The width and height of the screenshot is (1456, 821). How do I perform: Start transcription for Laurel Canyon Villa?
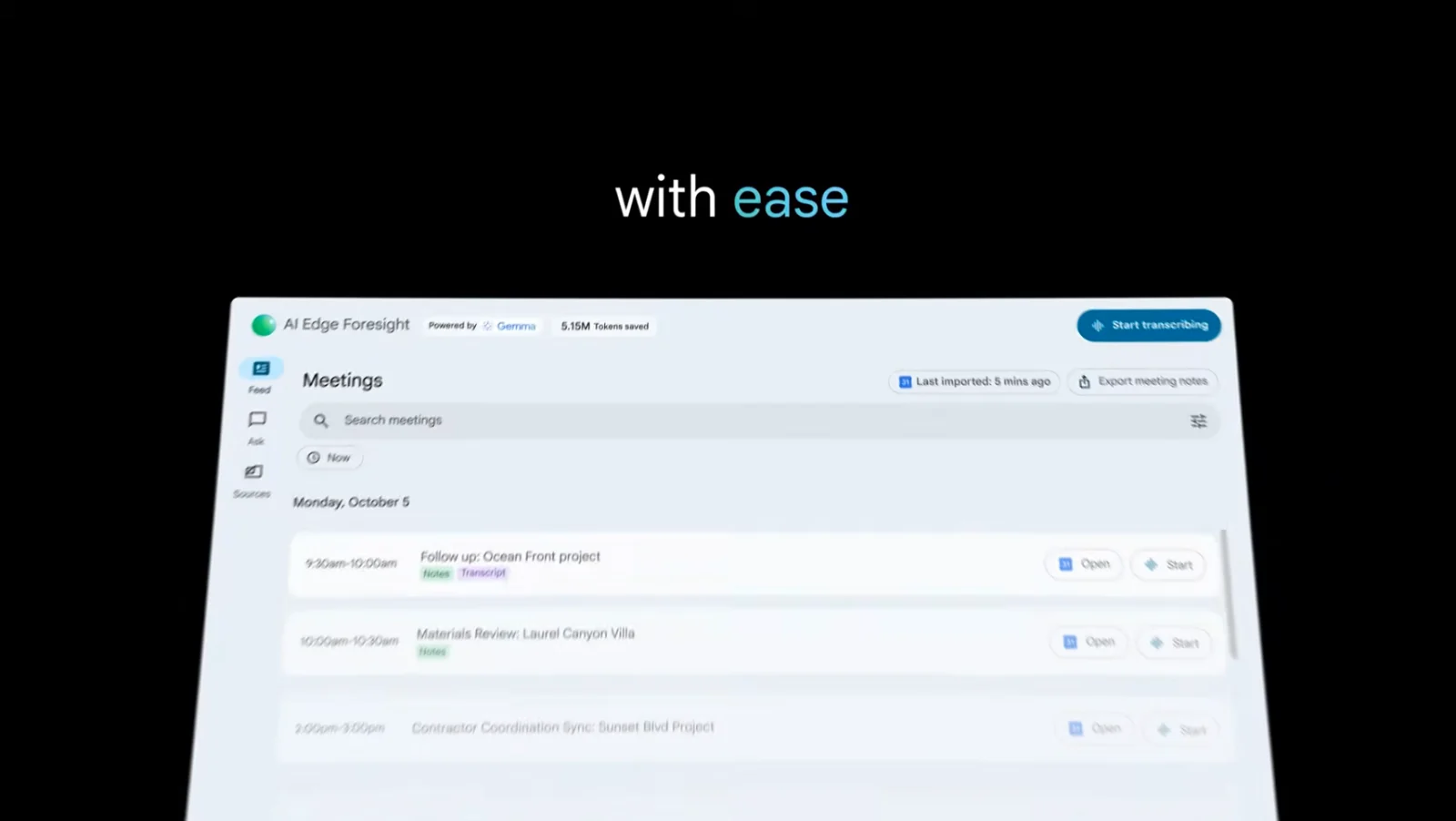[1174, 644]
